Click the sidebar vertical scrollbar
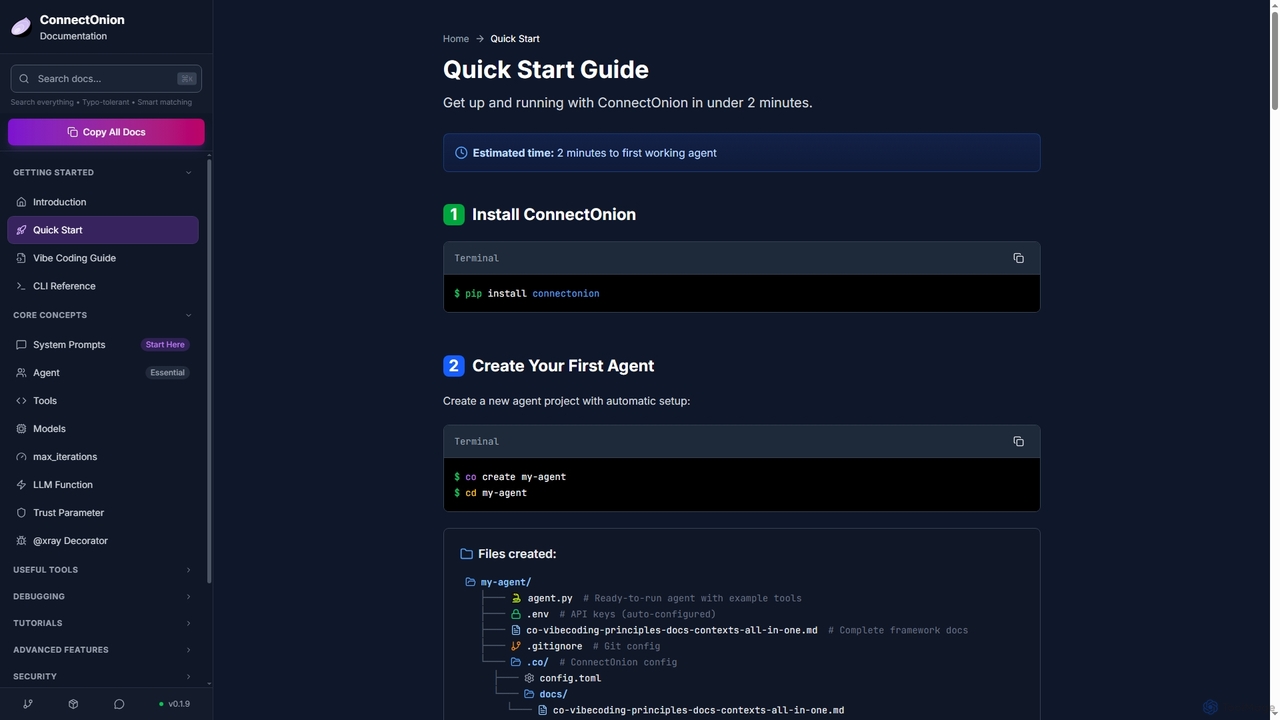Viewport: 1280px width, 720px height. (x=209, y=370)
